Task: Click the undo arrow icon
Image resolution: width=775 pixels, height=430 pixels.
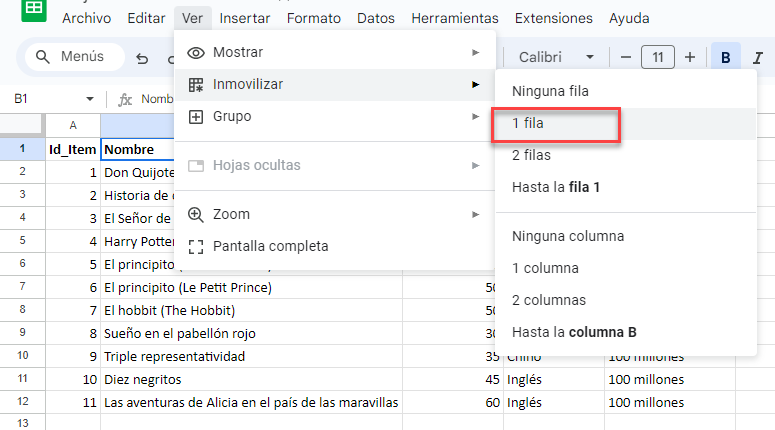Action: (142, 59)
